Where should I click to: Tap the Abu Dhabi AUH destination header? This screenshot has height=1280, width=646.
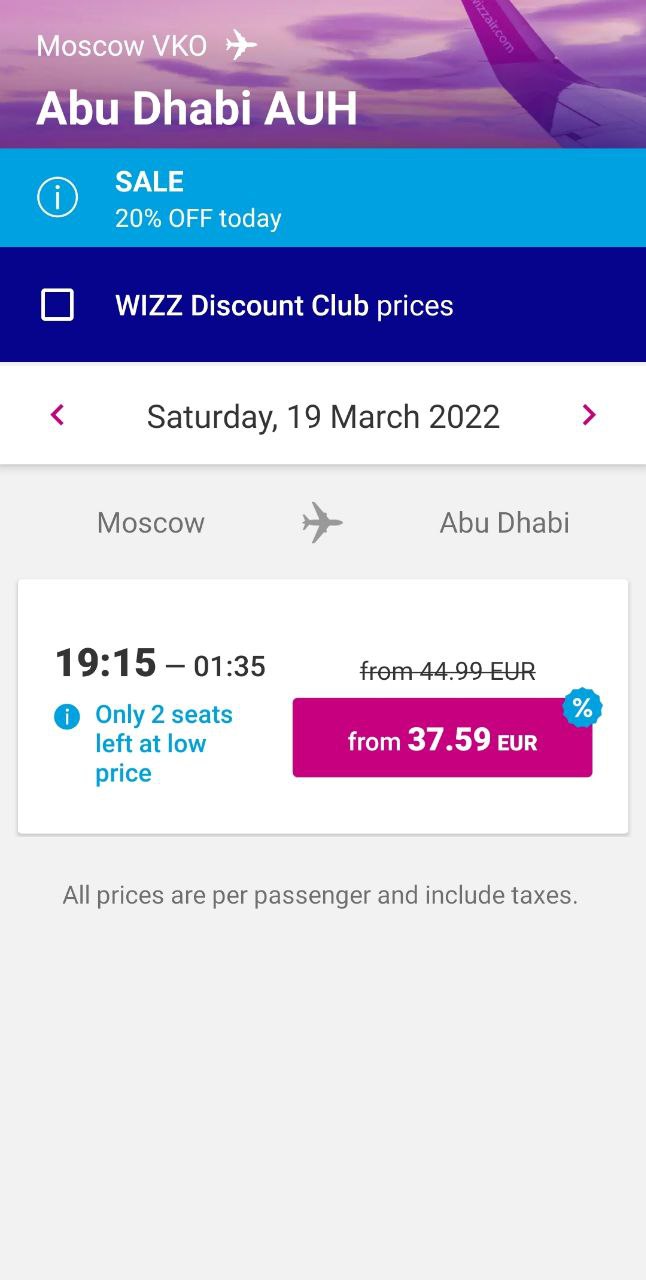[197, 109]
